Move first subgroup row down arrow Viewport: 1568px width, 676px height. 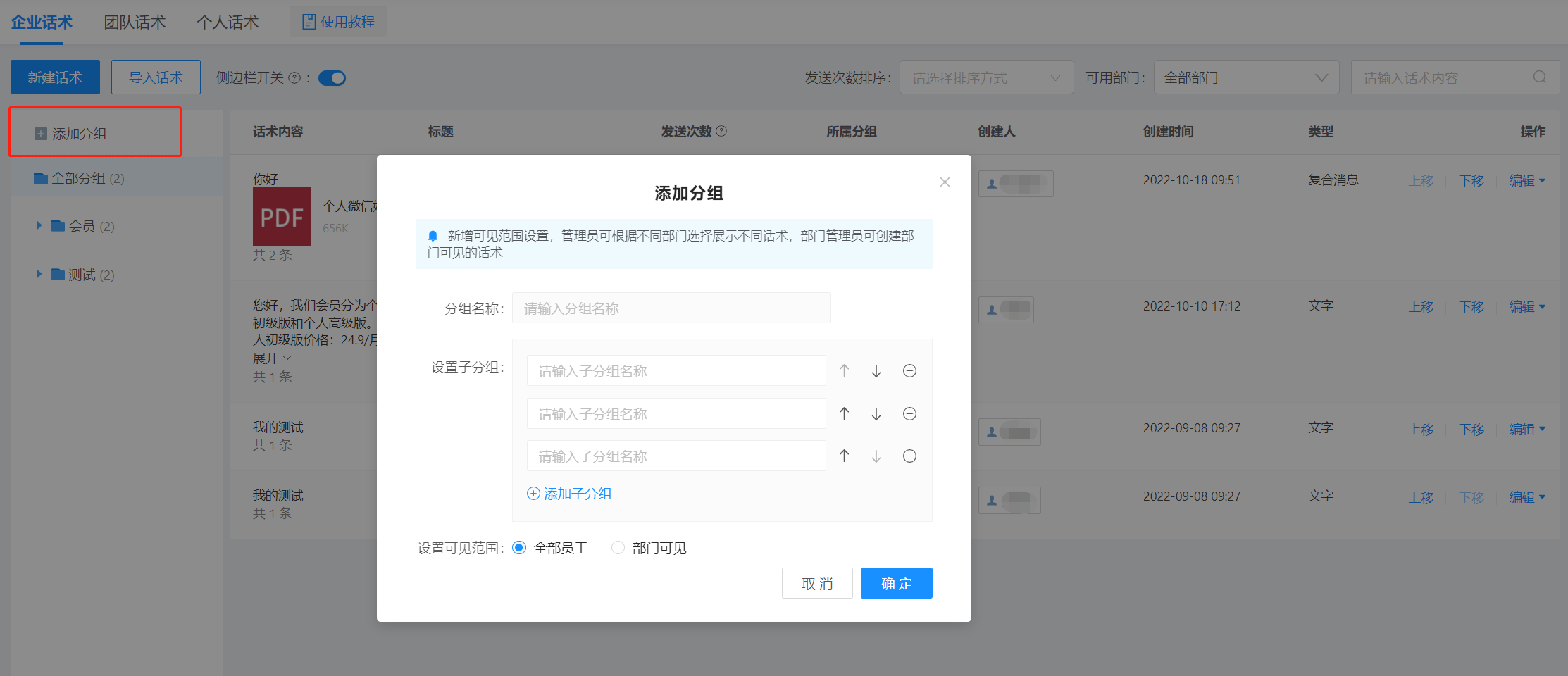(x=876, y=370)
